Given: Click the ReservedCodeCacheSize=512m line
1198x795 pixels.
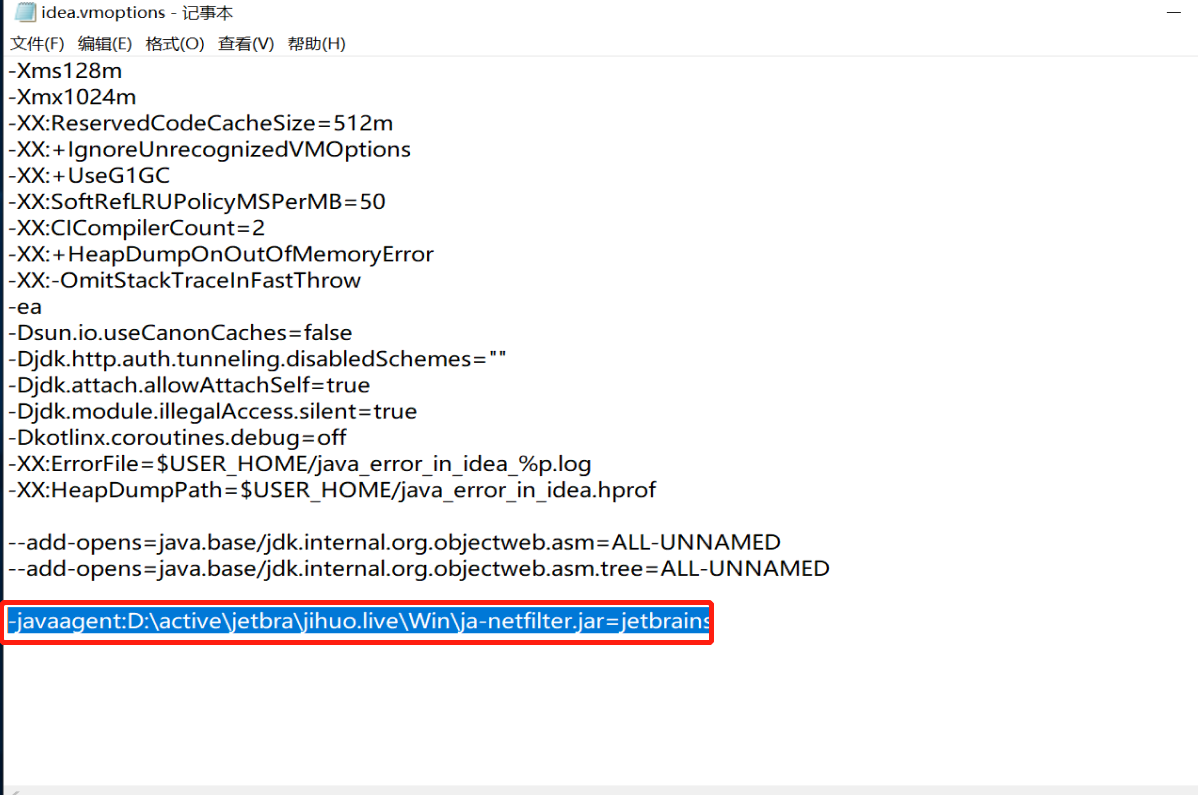Looking at the screenshot, I should coord(200,123).
